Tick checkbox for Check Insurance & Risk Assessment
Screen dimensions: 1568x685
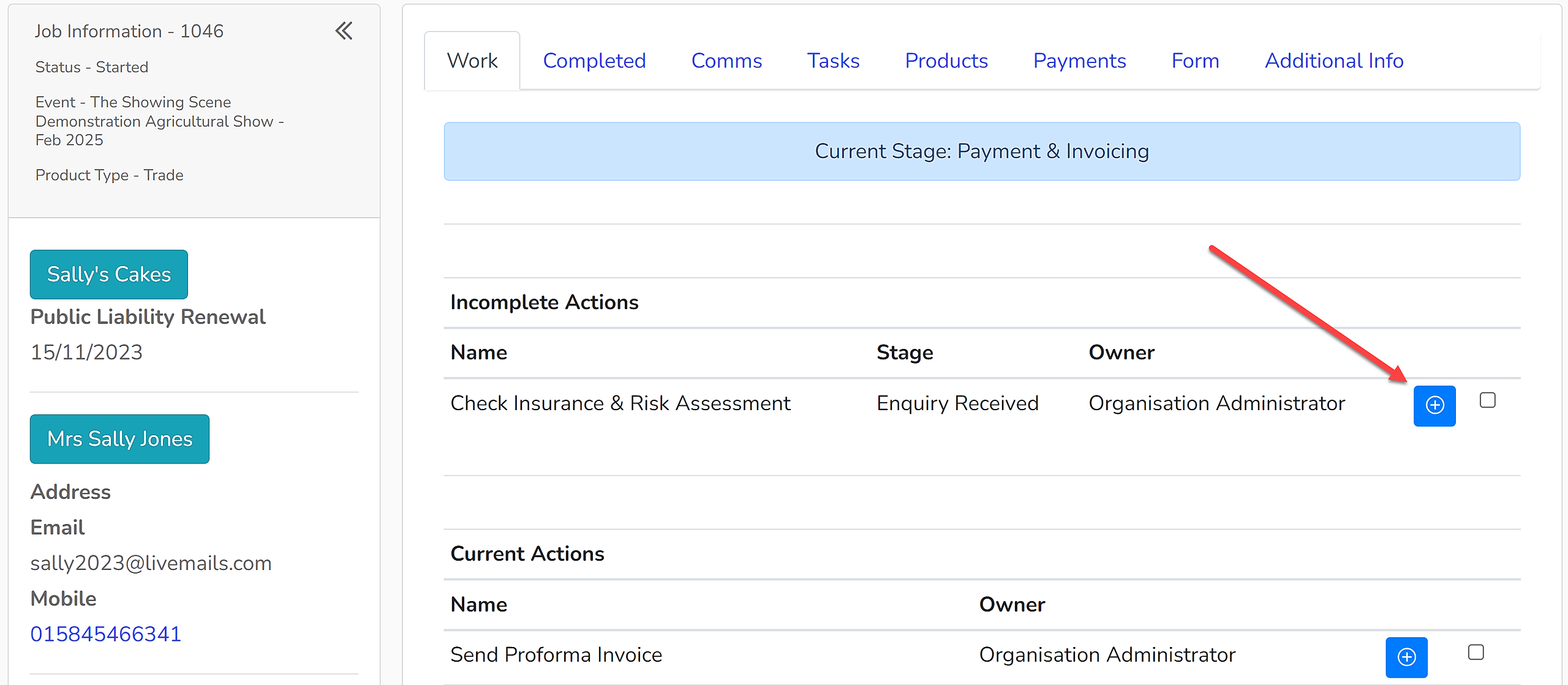click(x=1487, y=400)
